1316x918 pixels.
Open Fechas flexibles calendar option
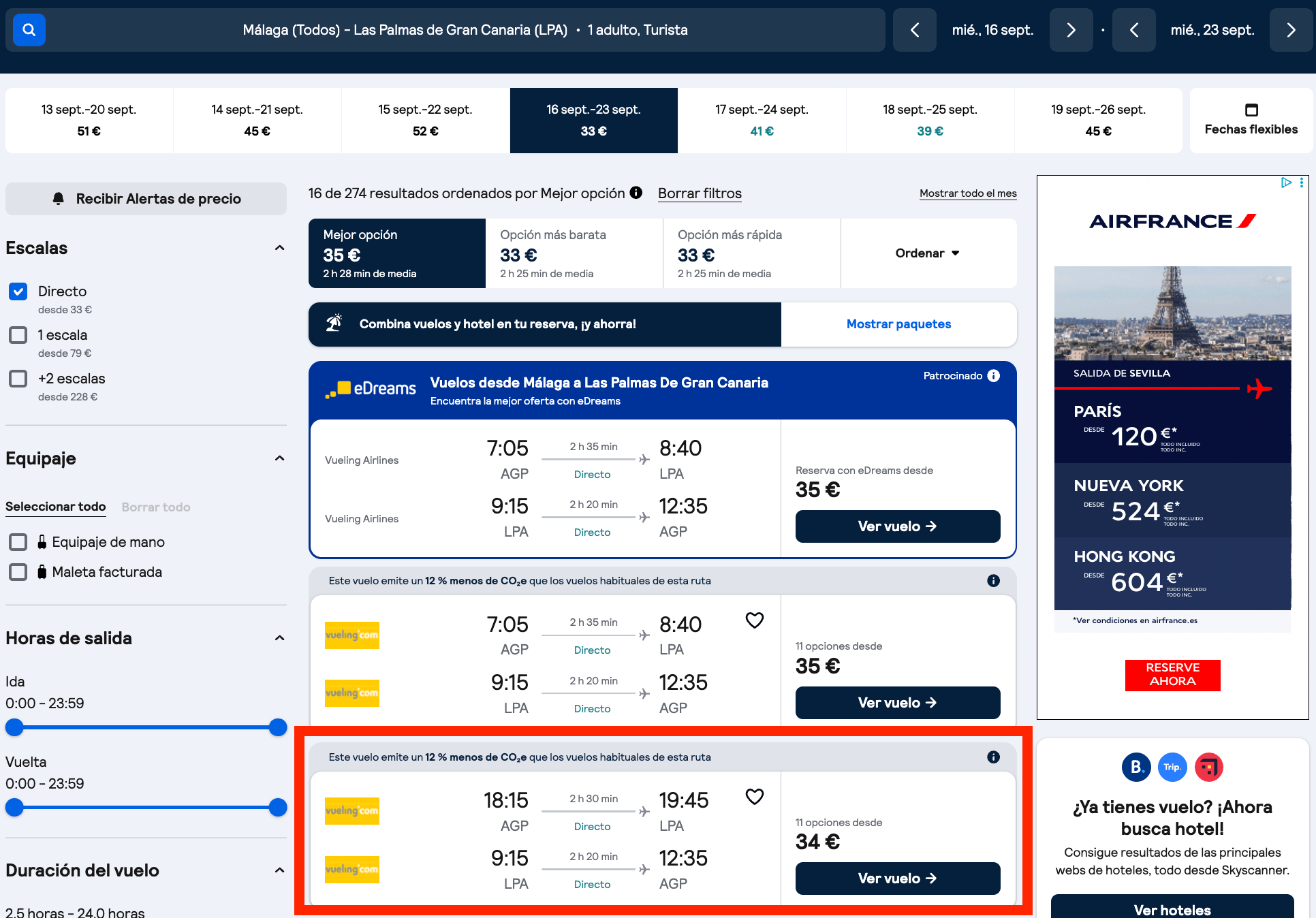pos(1251,120)
